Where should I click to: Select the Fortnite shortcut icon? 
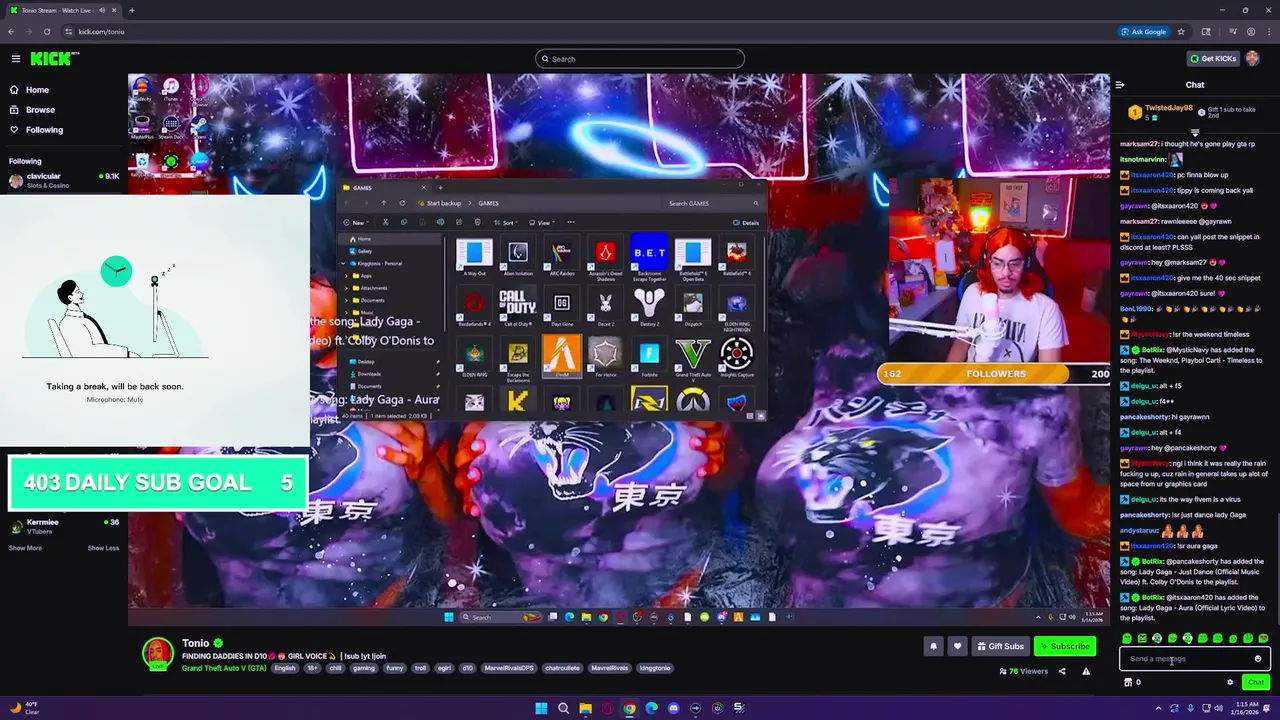pyautogui.click(x=649, y=358)
